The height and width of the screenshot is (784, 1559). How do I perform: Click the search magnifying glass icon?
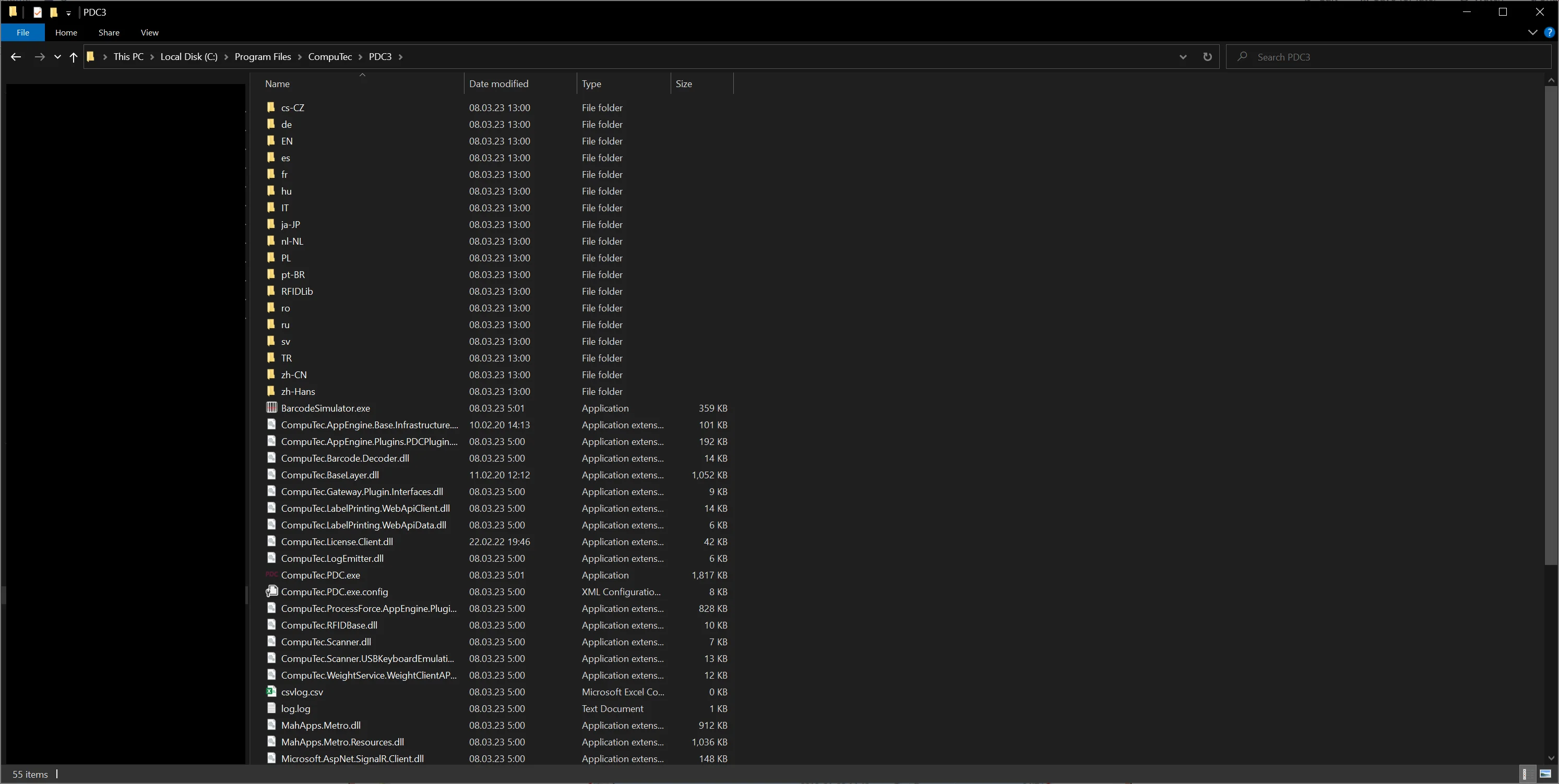pos(1242,56)
